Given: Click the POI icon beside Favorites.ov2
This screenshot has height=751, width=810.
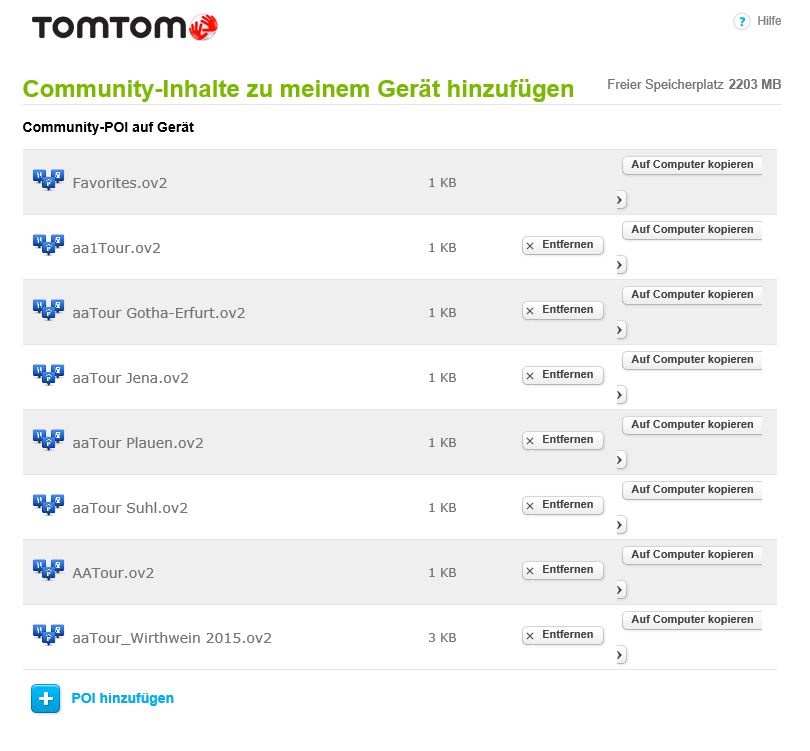Looking at the screenshot, I should [48, 182].
